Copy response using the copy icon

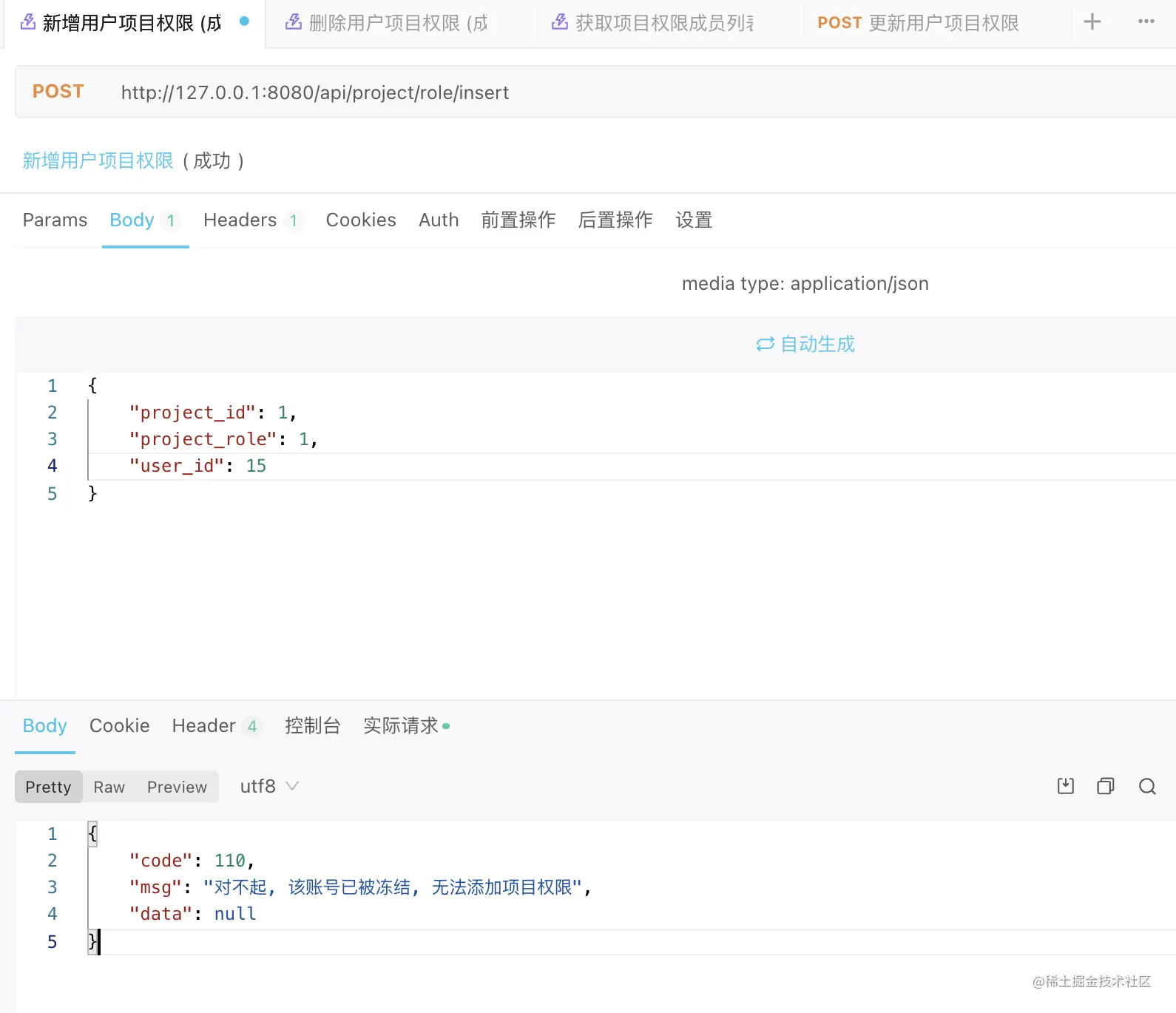(1106, 786)
